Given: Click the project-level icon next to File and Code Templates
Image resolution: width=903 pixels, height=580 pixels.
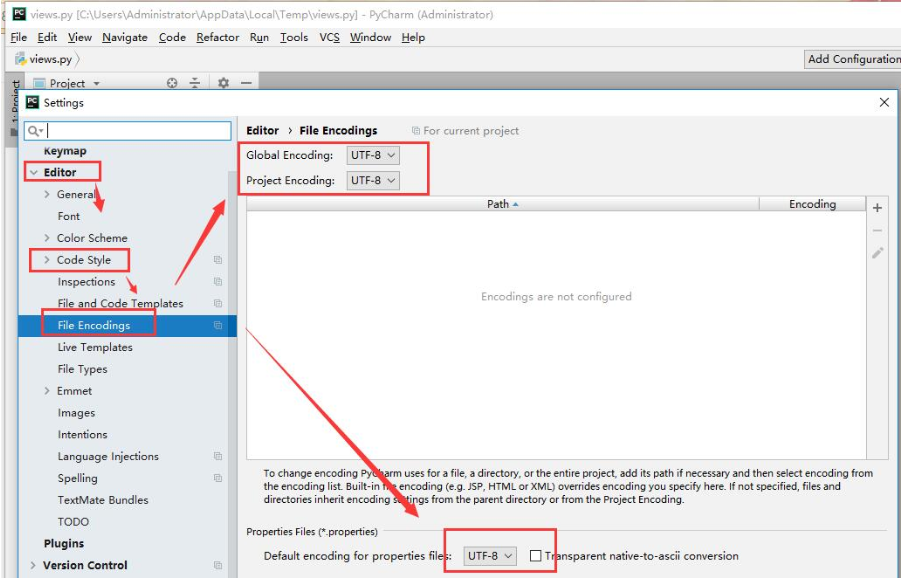Looking at the screenshot, I should 218,304.
